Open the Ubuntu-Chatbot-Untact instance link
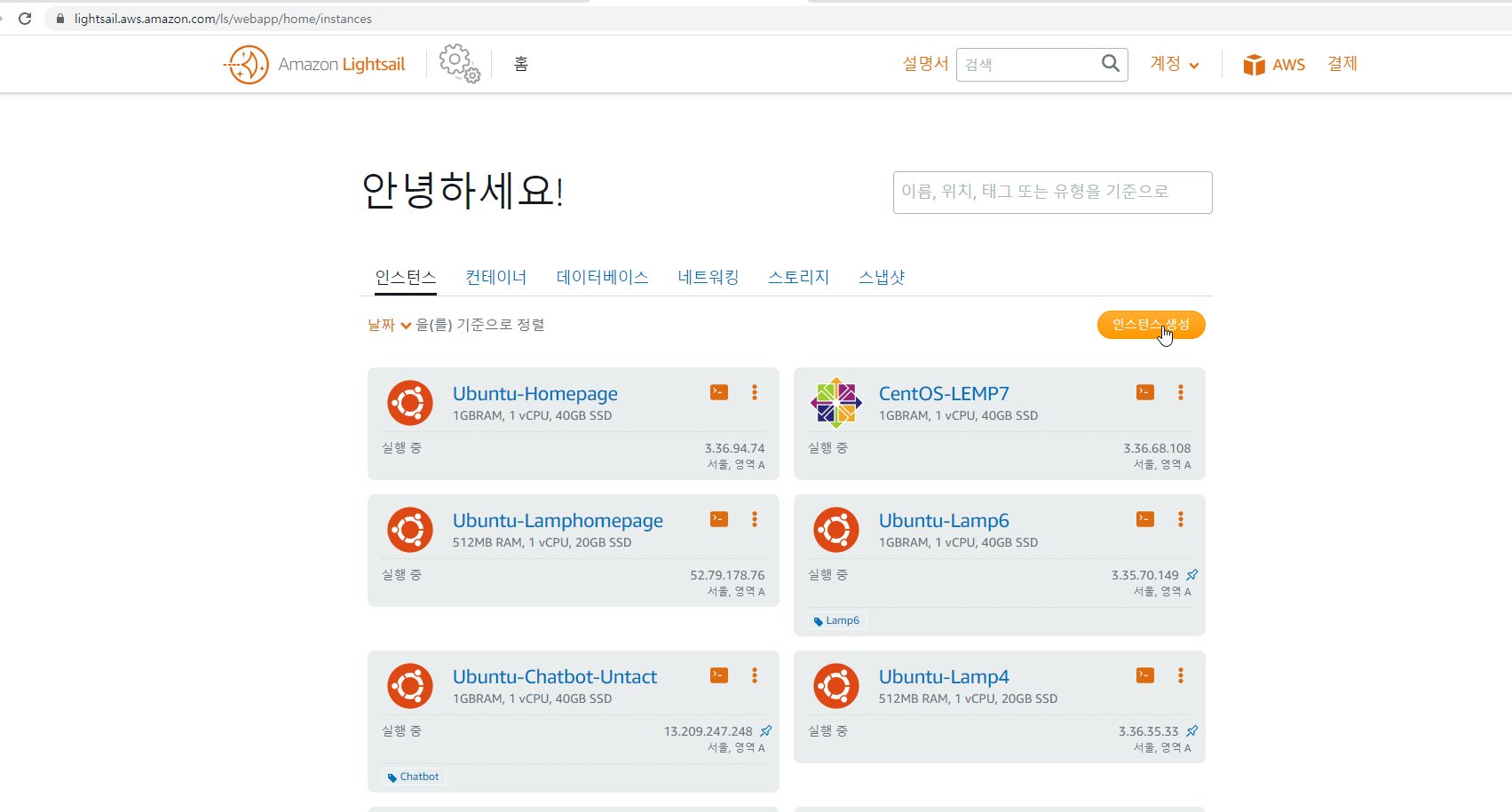 pyautogui.click(x=555, y=677)
